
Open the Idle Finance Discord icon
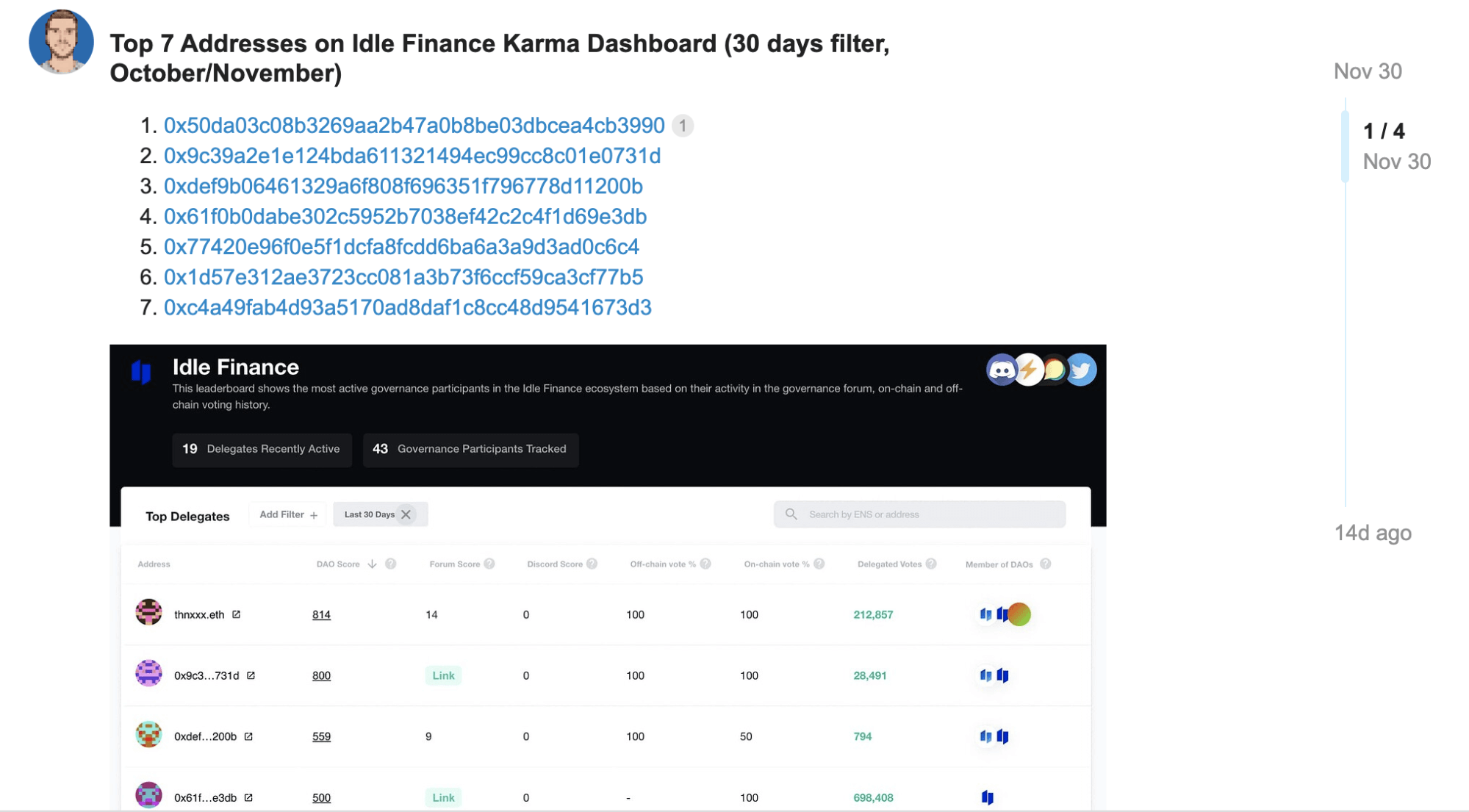pyautogui.click(x=1002, y=370)
